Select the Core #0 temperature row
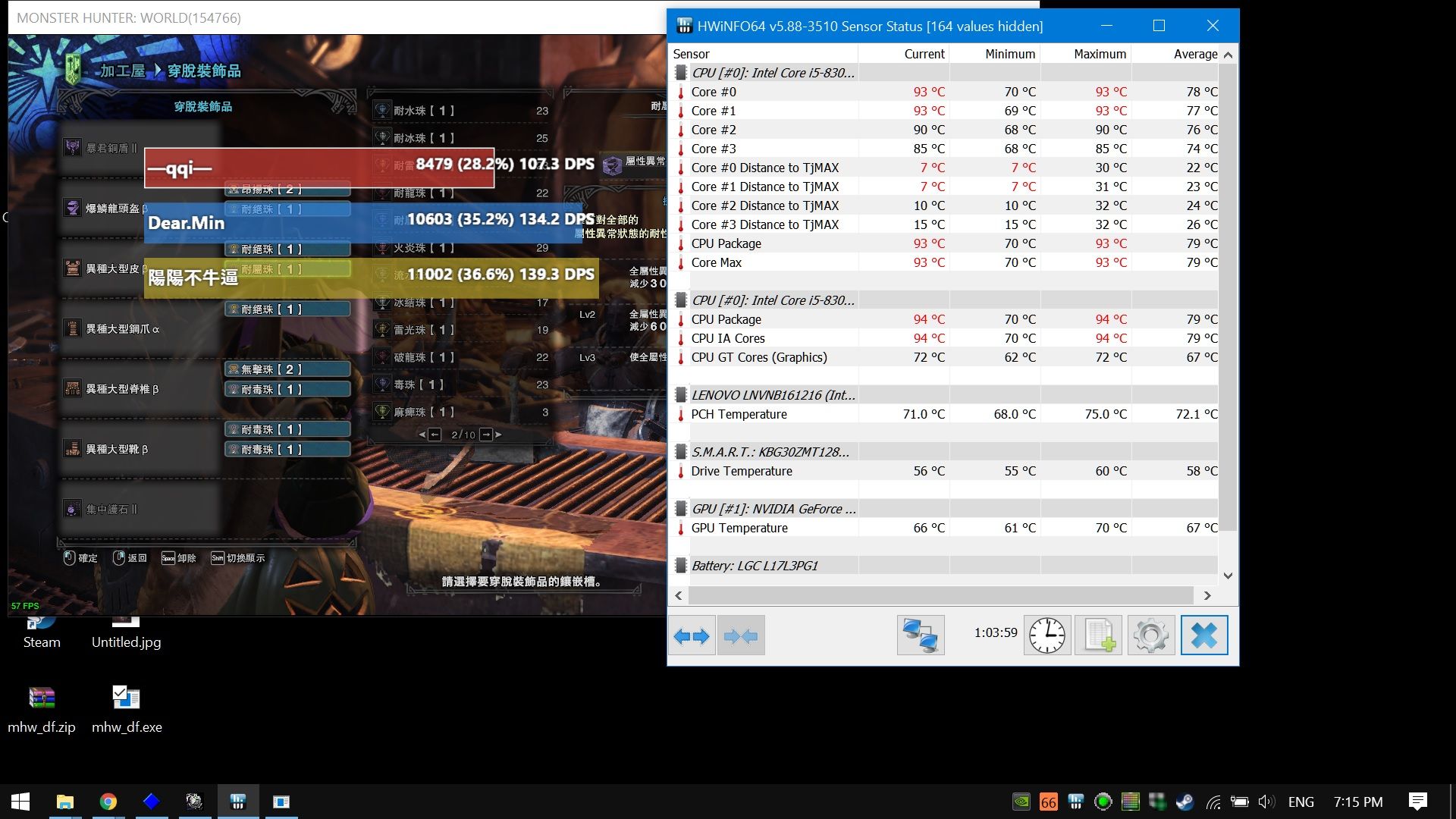1456x819 pixels. point(945,92)
